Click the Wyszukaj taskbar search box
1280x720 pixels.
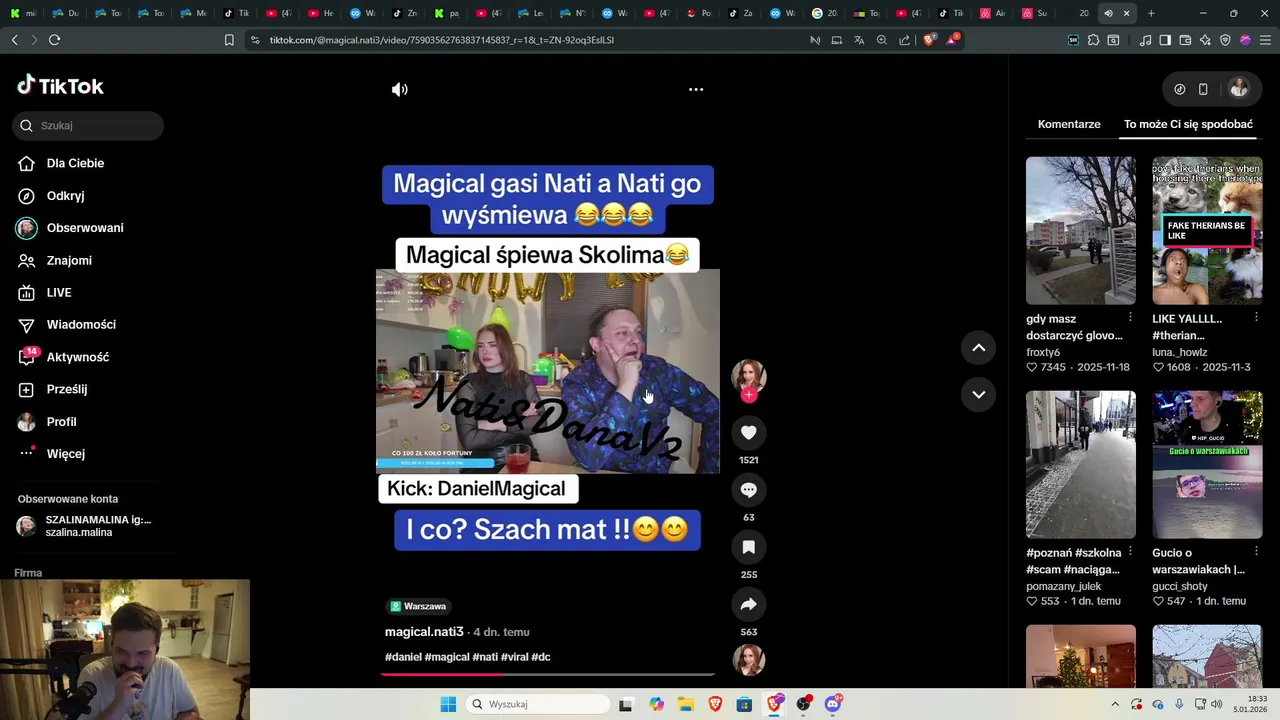(x=538, y=704)
